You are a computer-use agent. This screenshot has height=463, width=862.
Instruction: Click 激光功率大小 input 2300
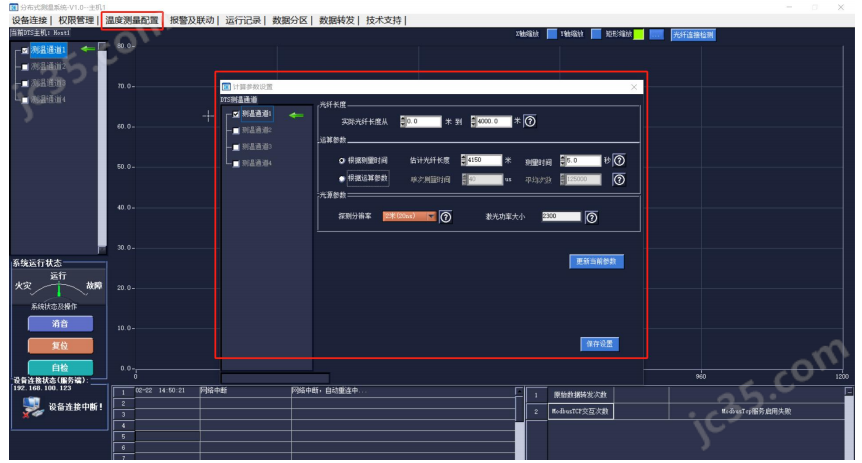tap(561, 217)
